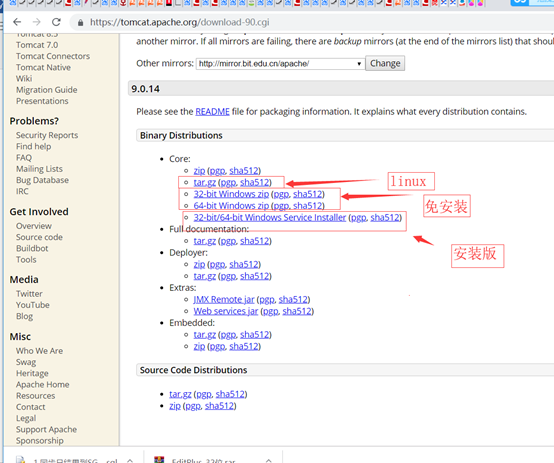Open the IRC sidebar link
554x463 pixels.
[22, 191]
